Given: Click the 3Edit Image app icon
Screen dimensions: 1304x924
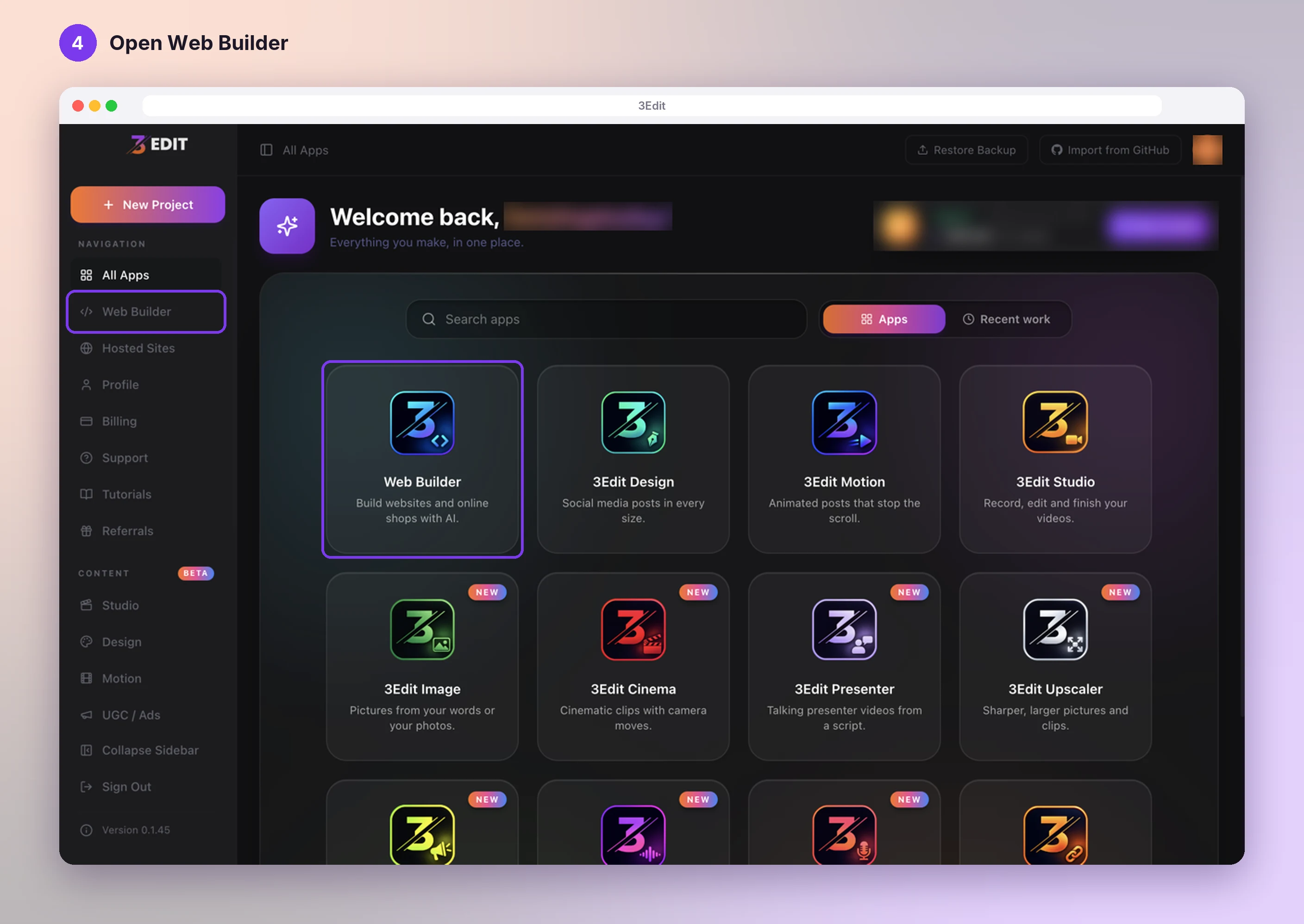Looking at the screenshot, I should [x=422, y=629].
